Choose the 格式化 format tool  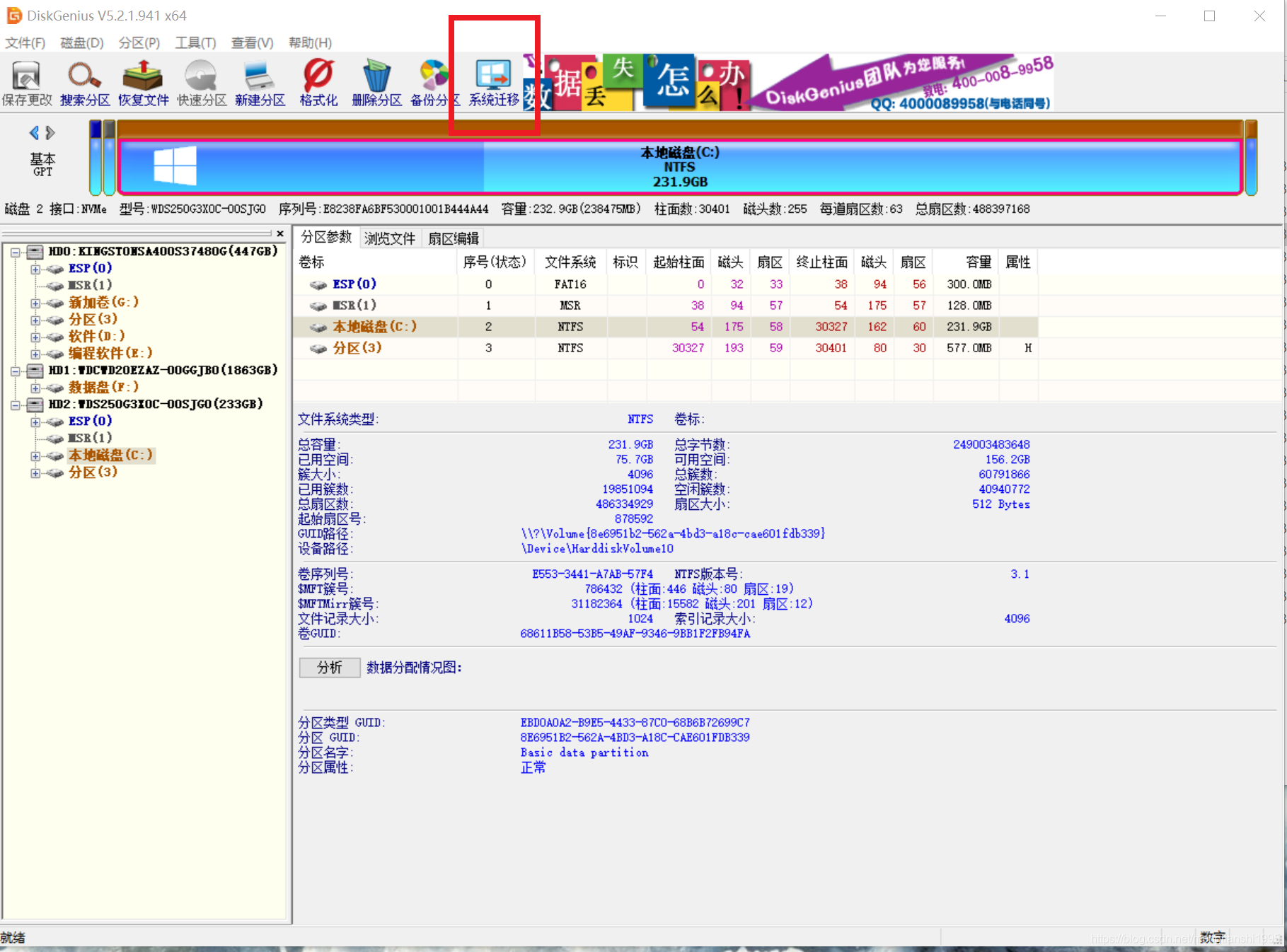tap(318, 83)
